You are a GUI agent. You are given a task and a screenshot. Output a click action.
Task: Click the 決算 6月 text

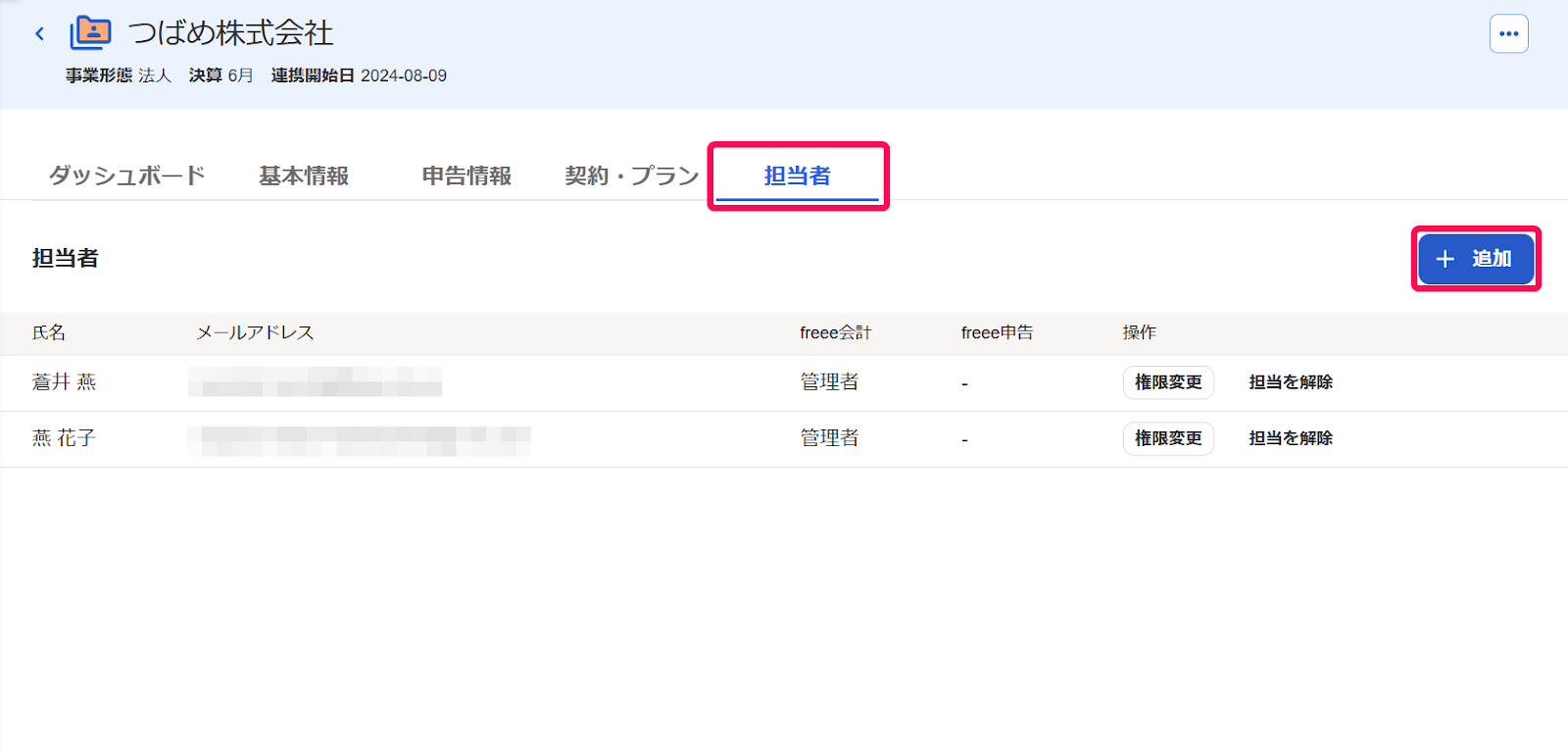(221, 75)
